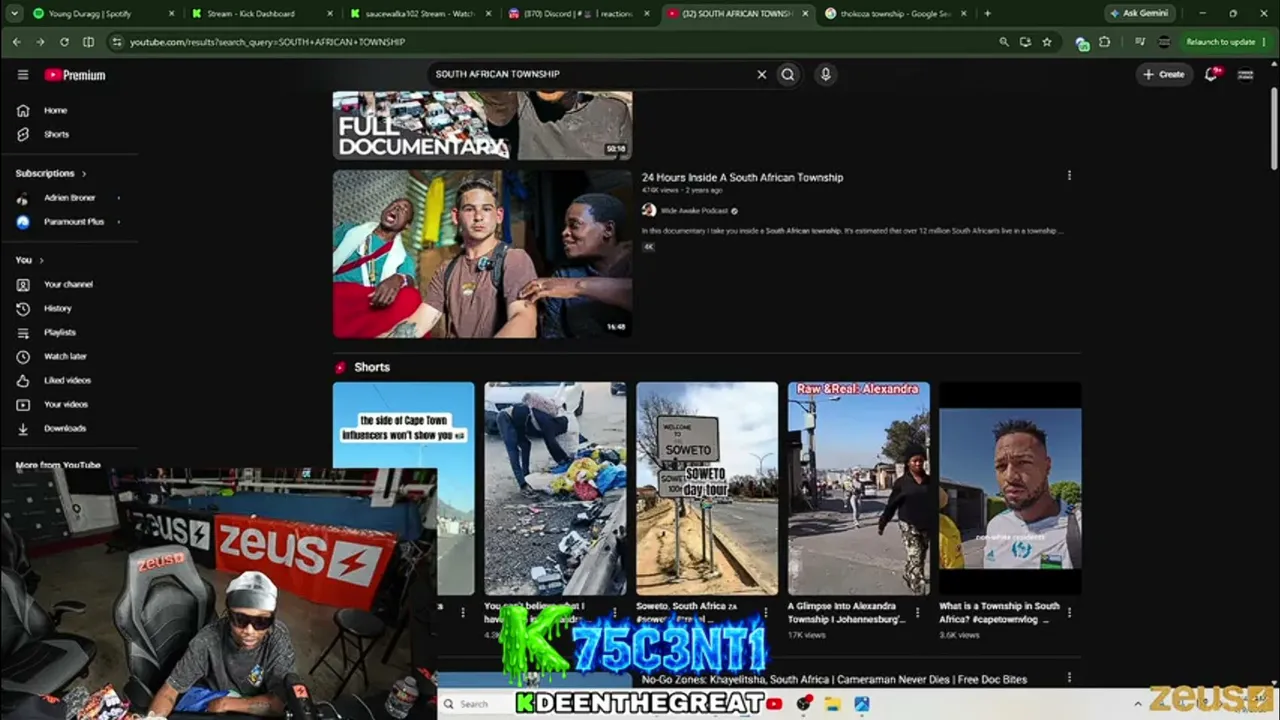Click the browser address bar URL

coord(267,42)
